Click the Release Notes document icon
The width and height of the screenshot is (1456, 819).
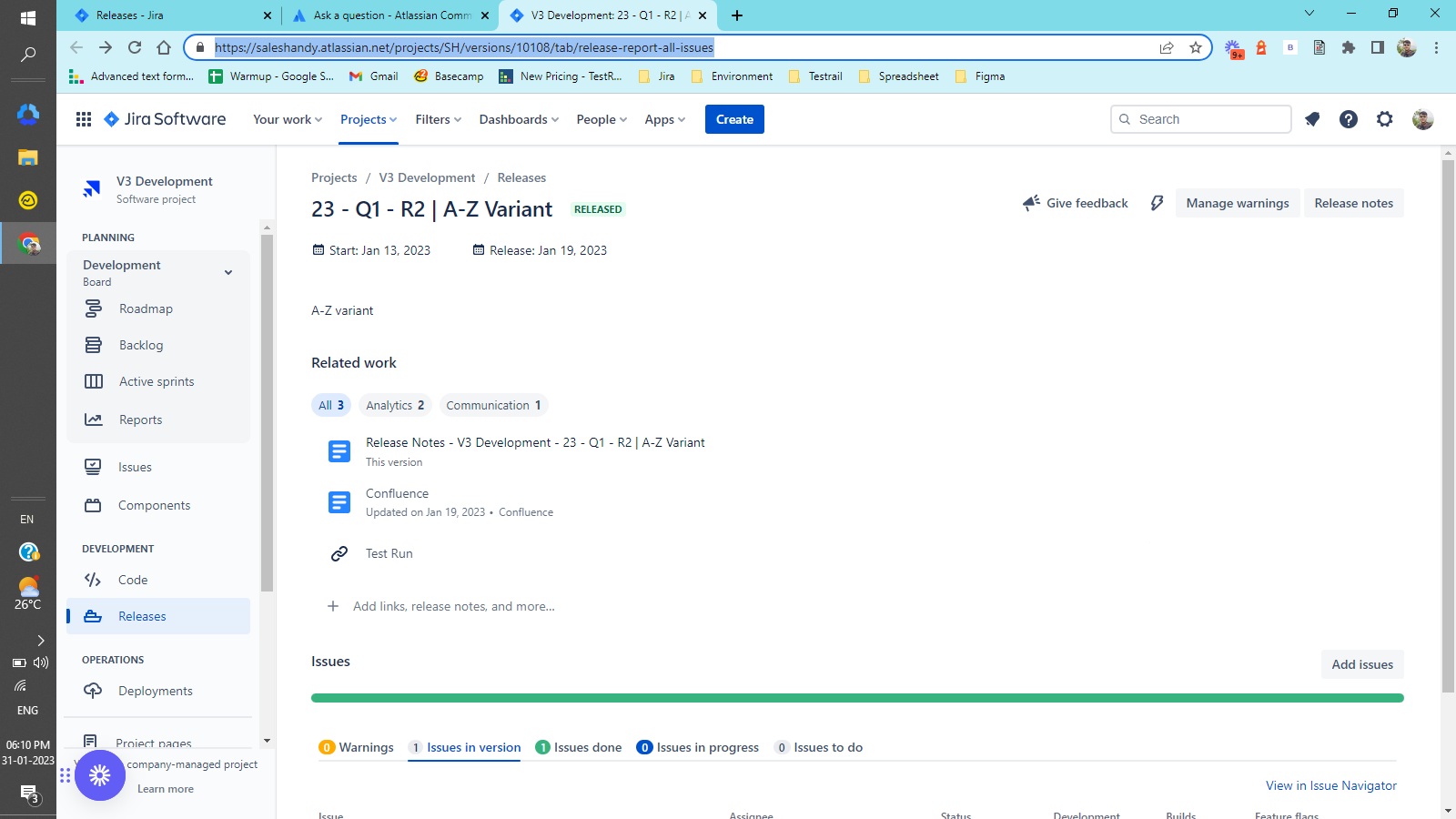tap(339, 451)
